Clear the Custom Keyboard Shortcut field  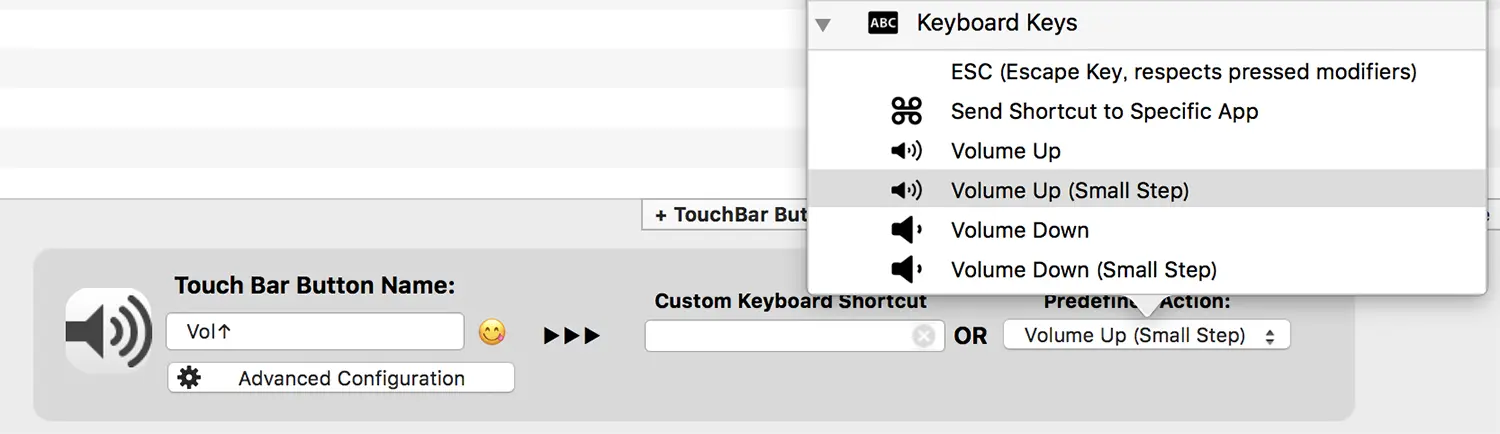tap(924, 336)
